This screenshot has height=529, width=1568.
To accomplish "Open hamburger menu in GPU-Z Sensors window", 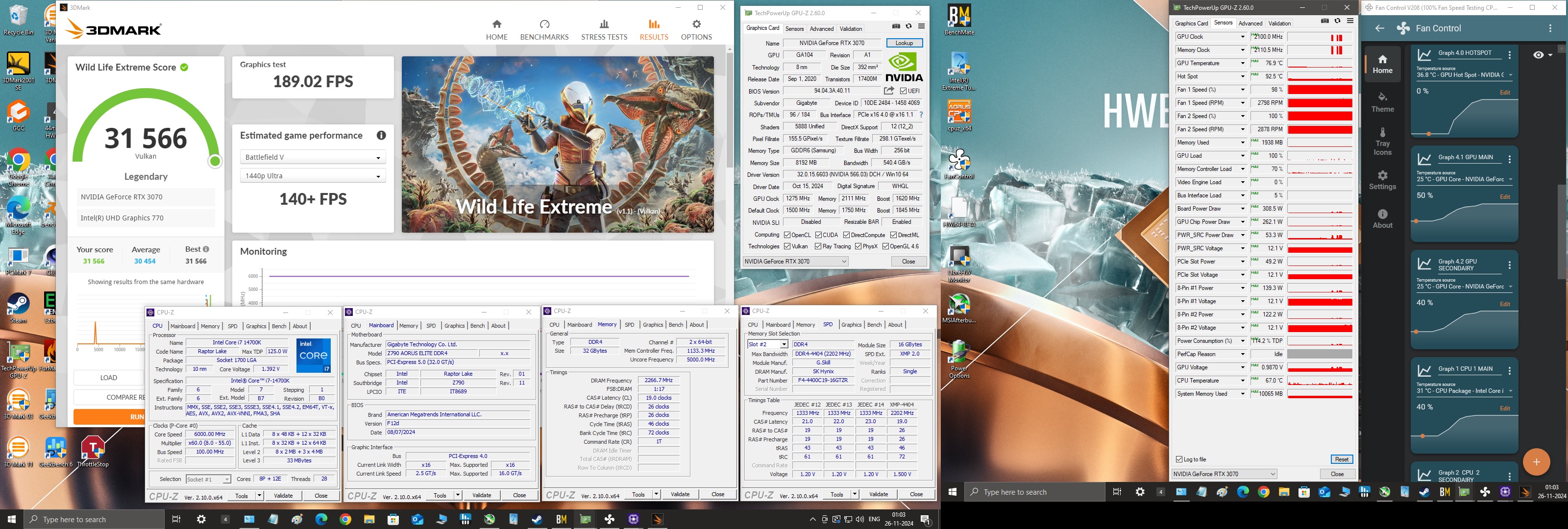I will coord(1350,21).
